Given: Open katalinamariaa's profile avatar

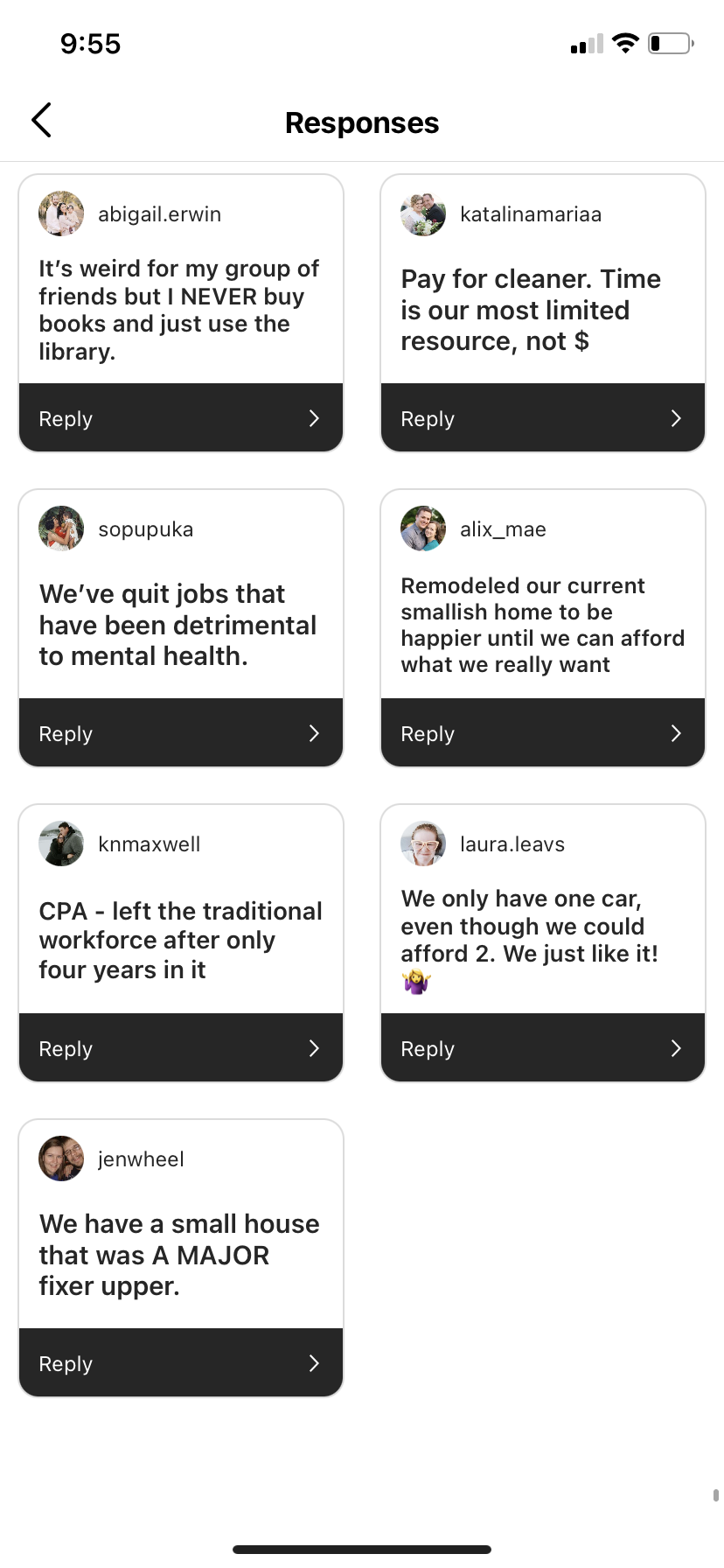Looking at the screenshot, I should (x=423, y=213).
